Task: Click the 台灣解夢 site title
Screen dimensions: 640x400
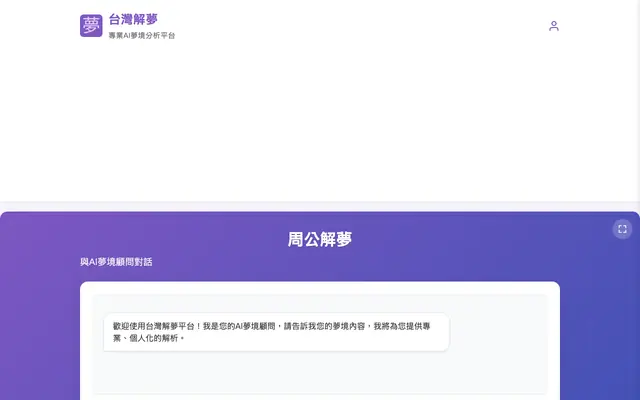Action: [133, 19]
